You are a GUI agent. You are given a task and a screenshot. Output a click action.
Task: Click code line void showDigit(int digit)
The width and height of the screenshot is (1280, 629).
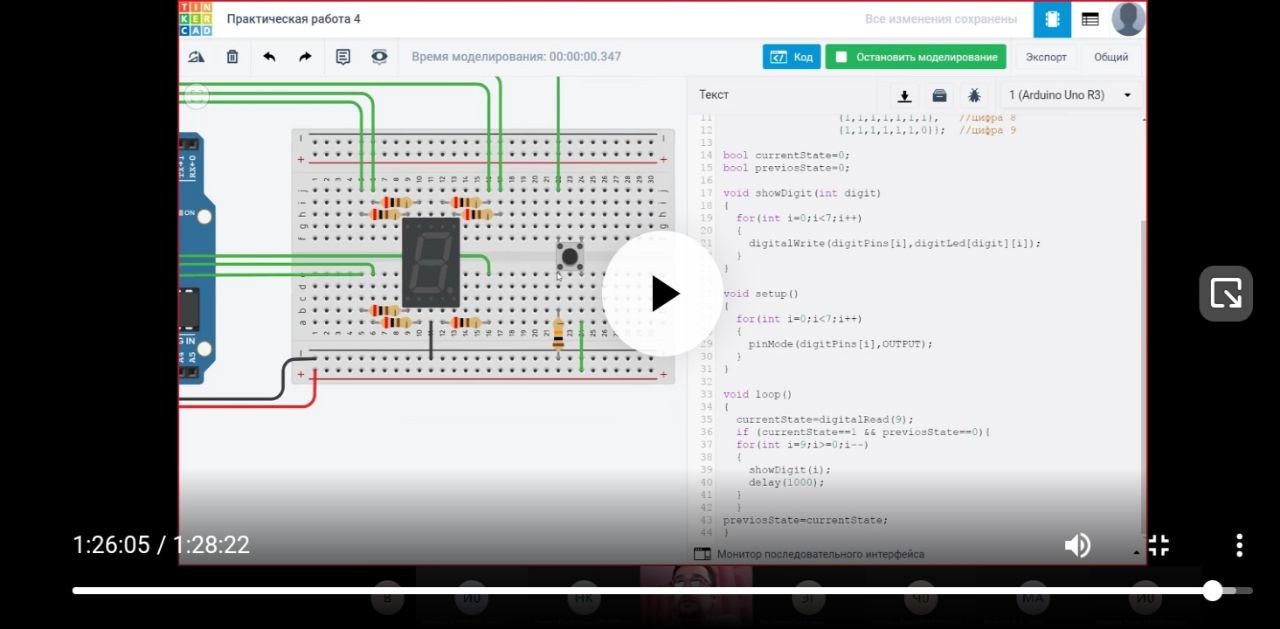802,193
